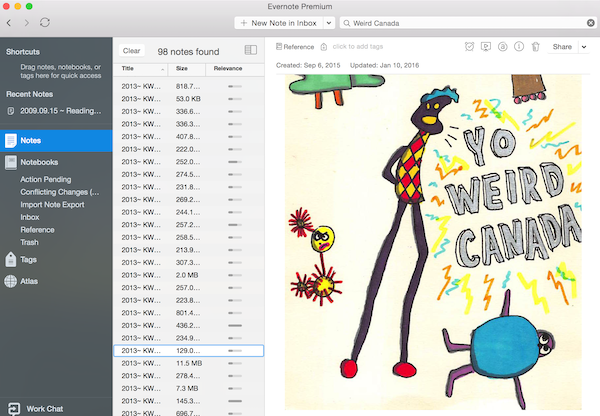Viewport: 600px width, 416px height.
Task: Start presentation mode icon
Action: (486, 47)
